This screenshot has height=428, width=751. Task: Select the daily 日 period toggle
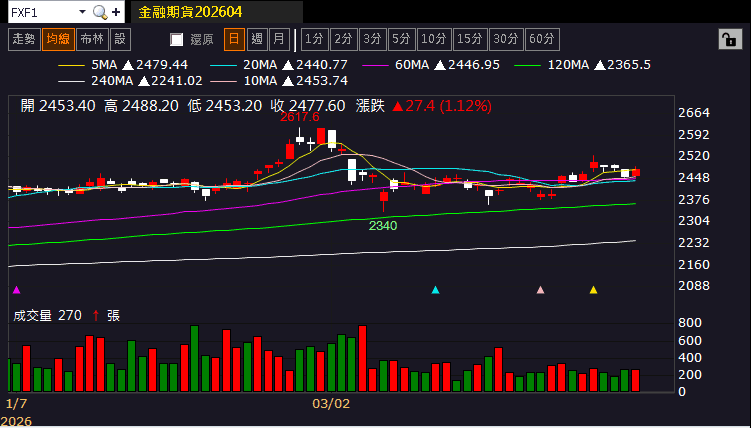click(234, 39)
